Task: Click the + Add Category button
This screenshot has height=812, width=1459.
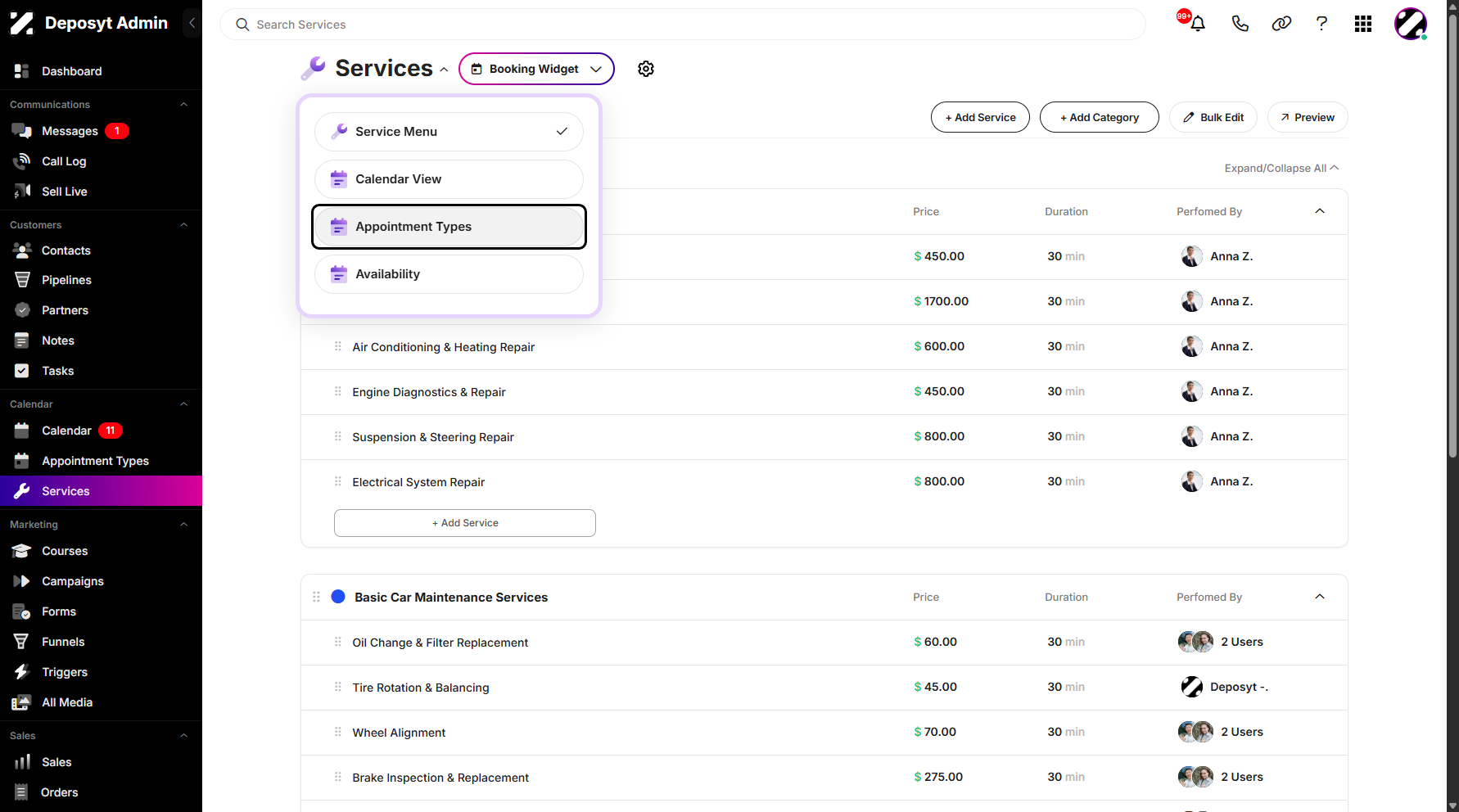Action: pyautogui.click(x=1100, y=117)
